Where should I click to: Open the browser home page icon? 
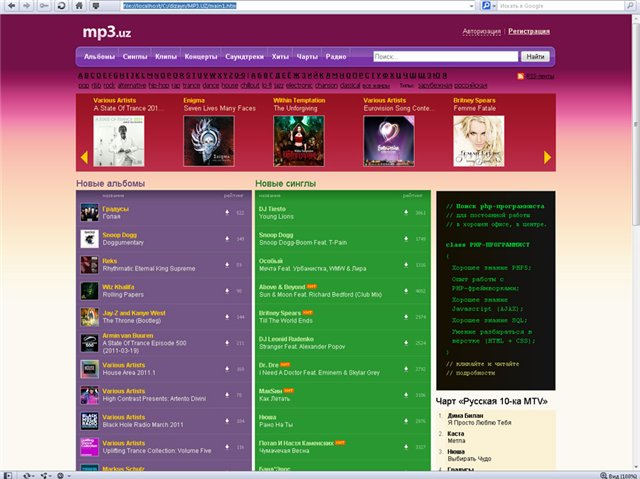(x=79, y=6)
